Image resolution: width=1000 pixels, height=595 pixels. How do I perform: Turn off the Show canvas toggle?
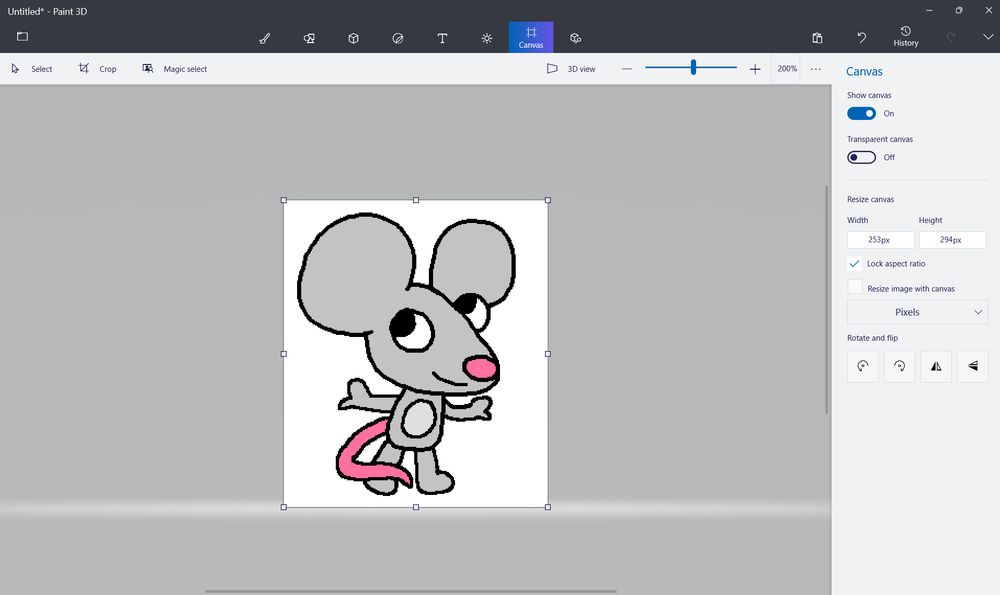pos(861,114)
